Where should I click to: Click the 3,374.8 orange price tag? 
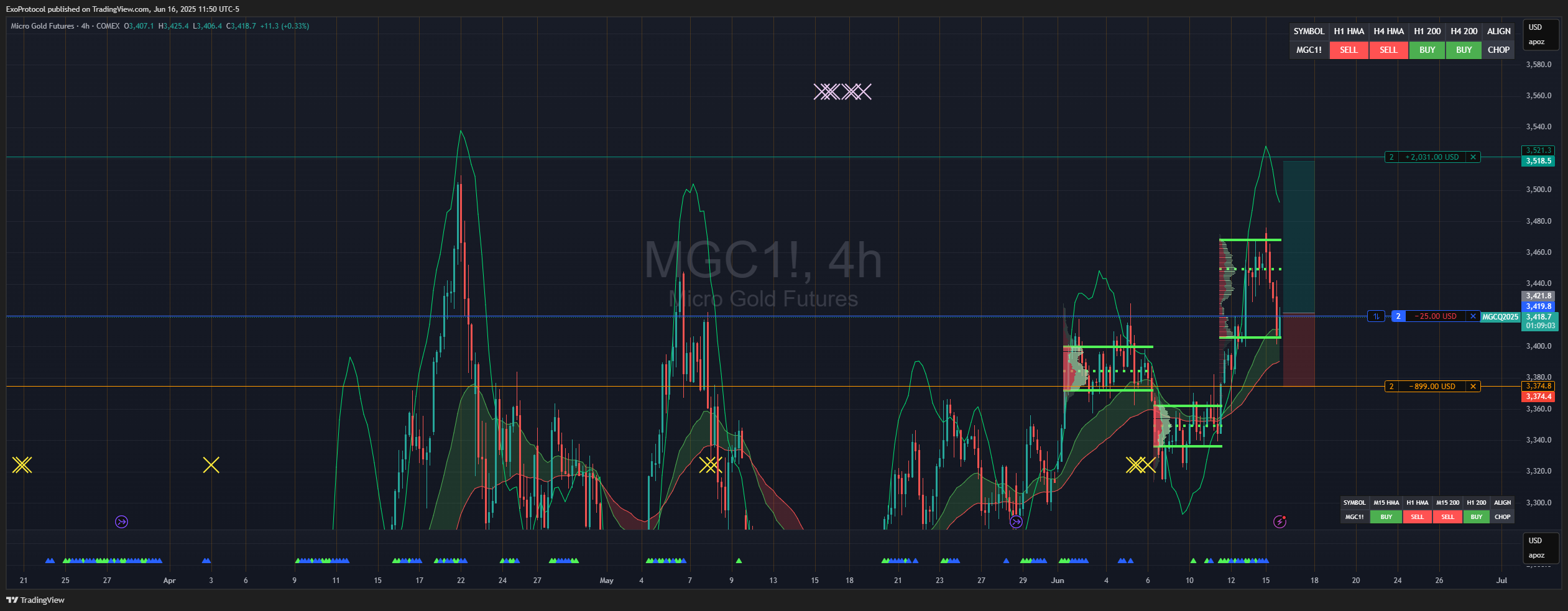point(1539,386)
